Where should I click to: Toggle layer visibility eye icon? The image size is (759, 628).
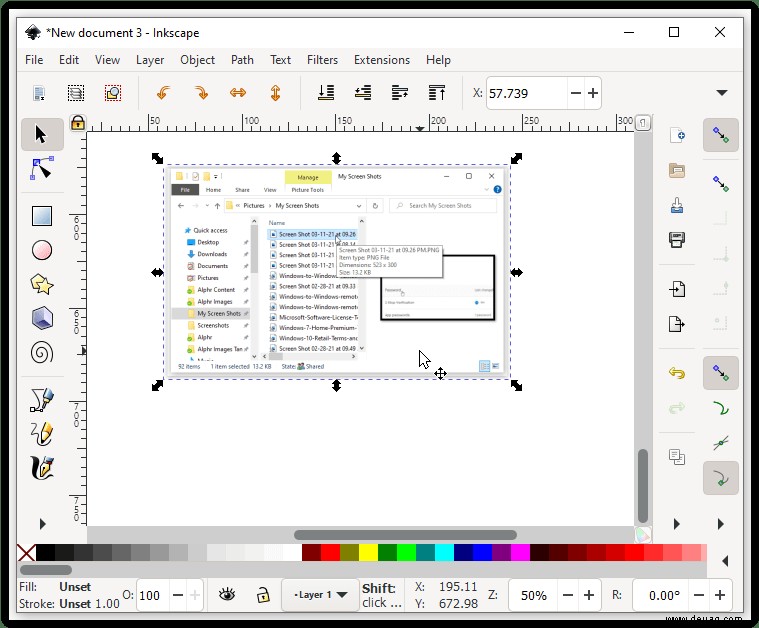point(227,595)
